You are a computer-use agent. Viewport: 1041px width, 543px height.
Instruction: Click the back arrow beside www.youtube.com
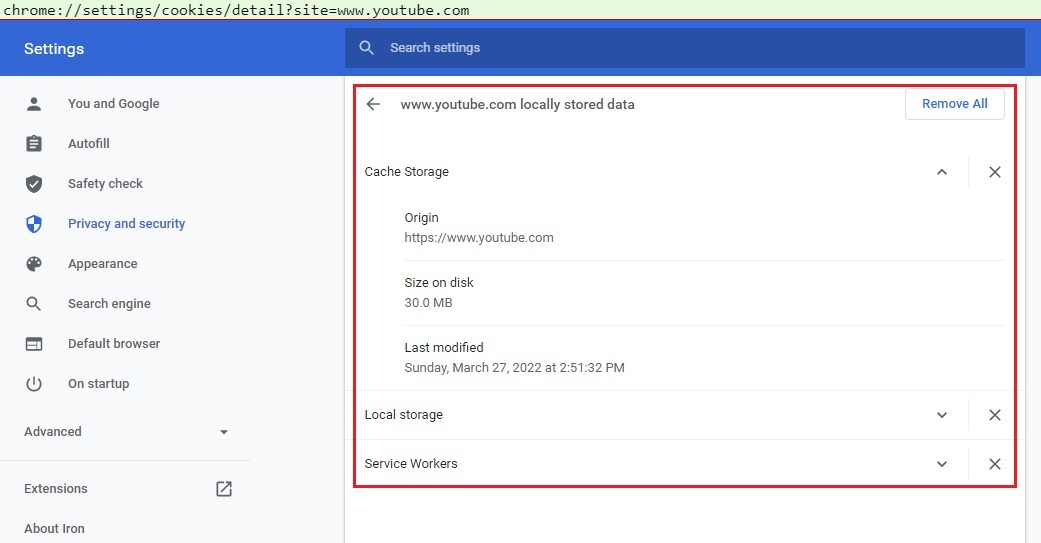373,104
